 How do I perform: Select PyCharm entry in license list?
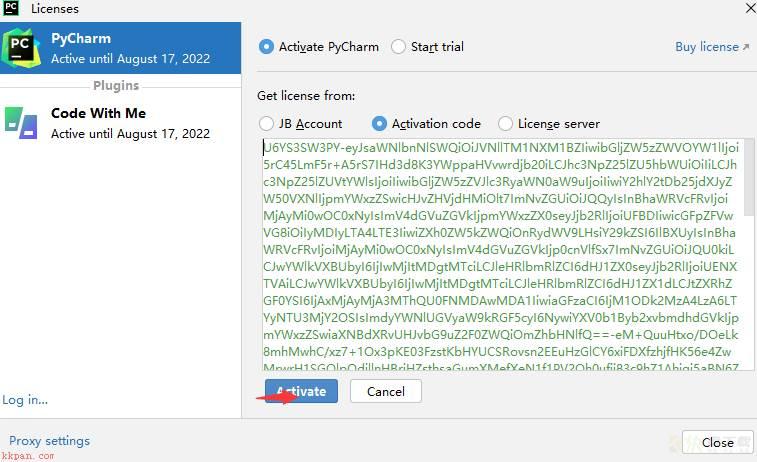(x=121, y=48)
